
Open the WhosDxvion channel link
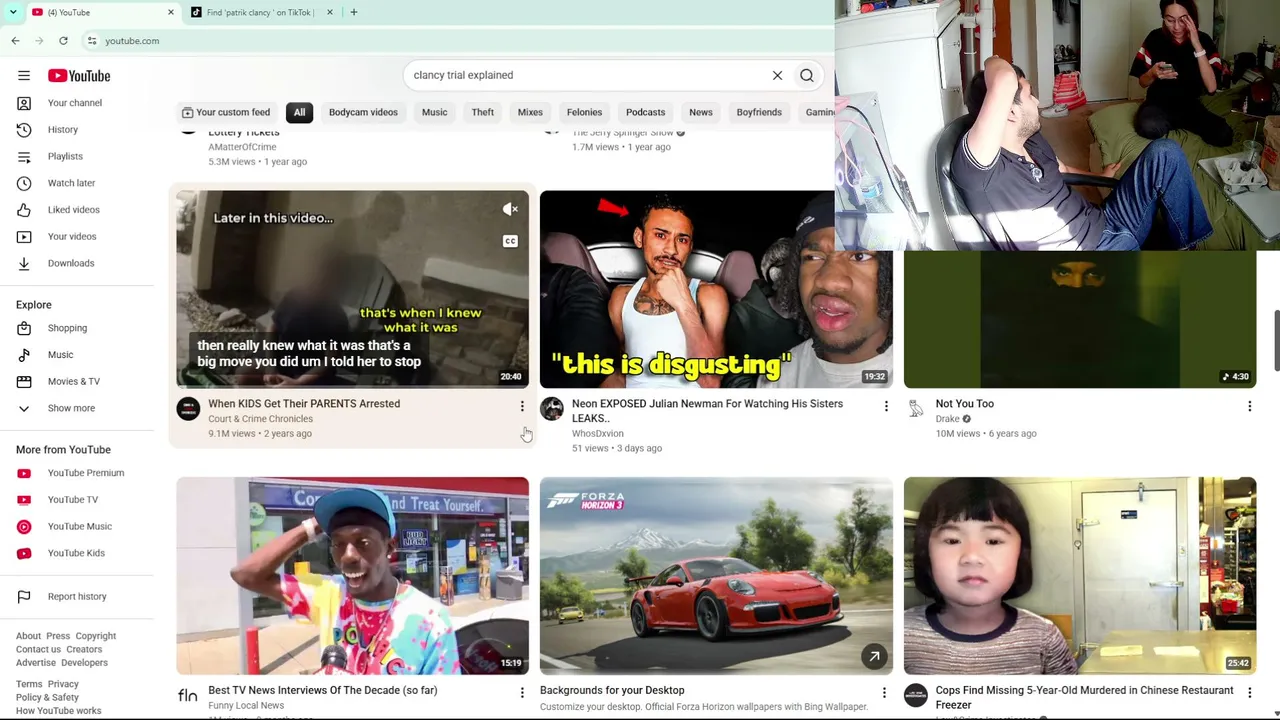coord(597,434)
